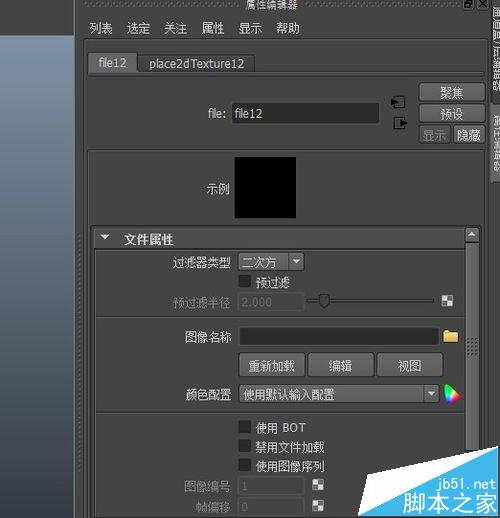Click the scroll up arrow of the attribute panel
500x518 pixels.
(471, 235)
